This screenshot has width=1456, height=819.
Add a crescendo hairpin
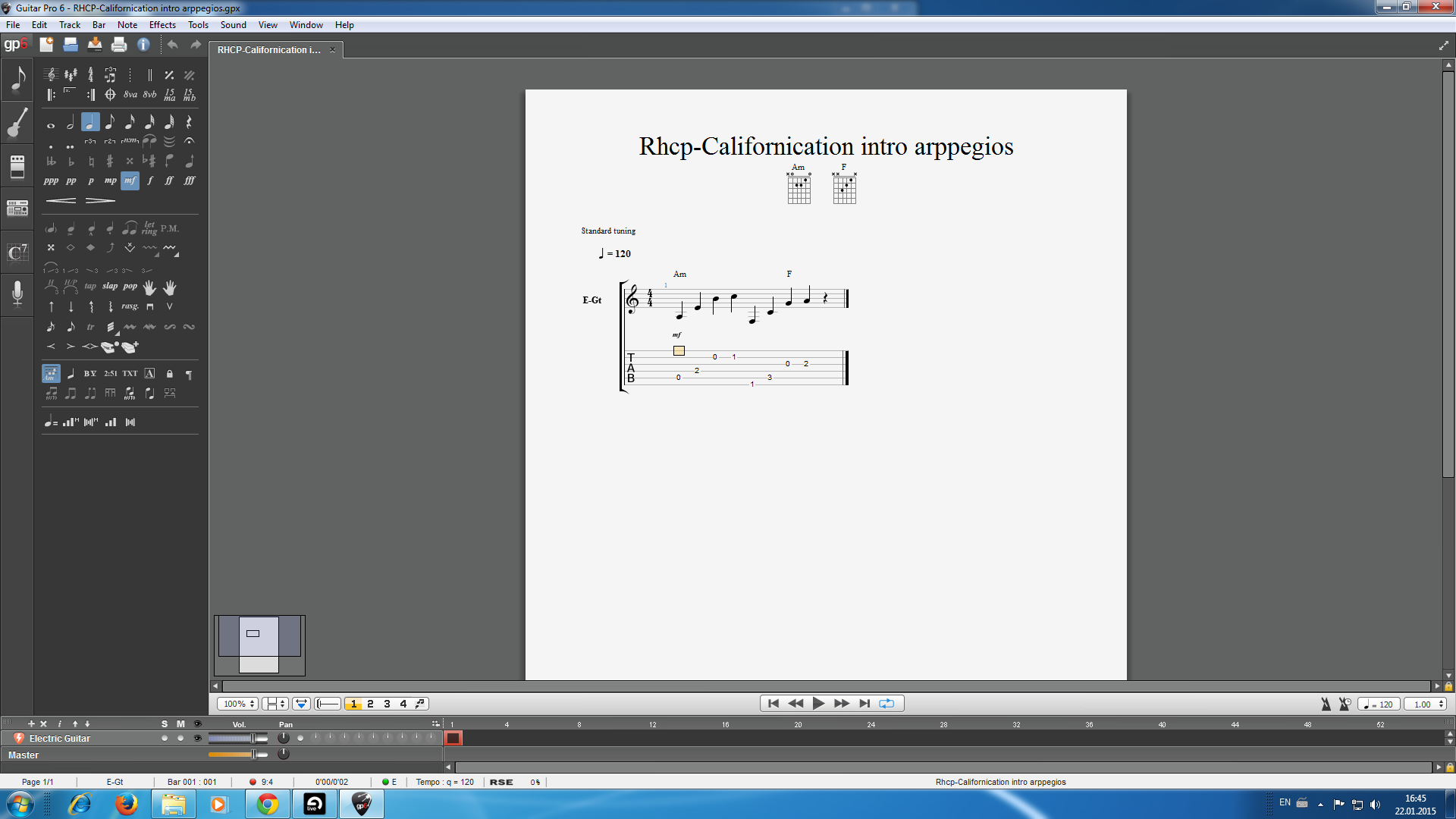pyautogui.click(x=61, y=201)
